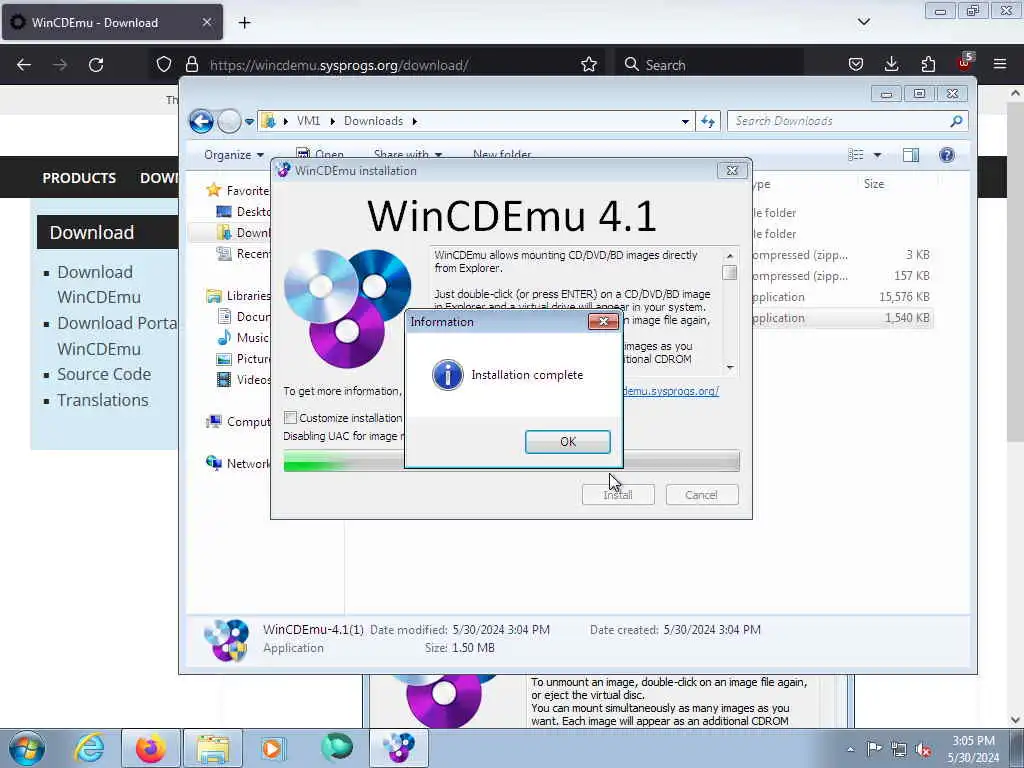Click the List all tabs chevron in Firefox

863,22
